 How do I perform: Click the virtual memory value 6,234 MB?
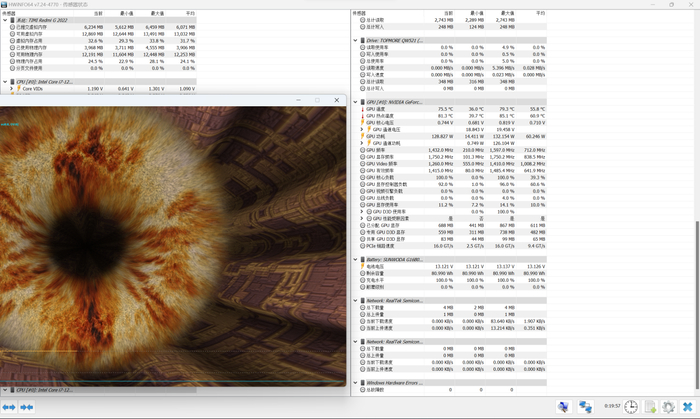pos(93,27)
